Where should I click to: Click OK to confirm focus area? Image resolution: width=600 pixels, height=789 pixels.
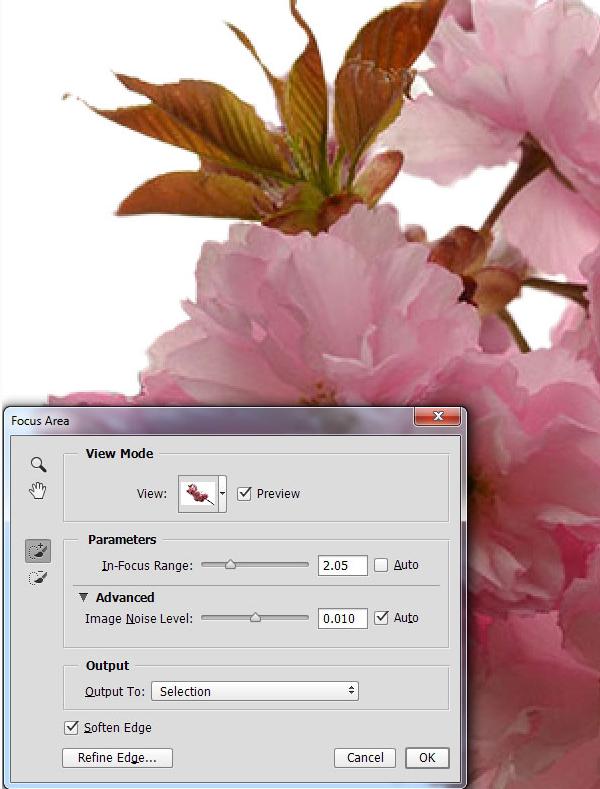tap(427, 758)
